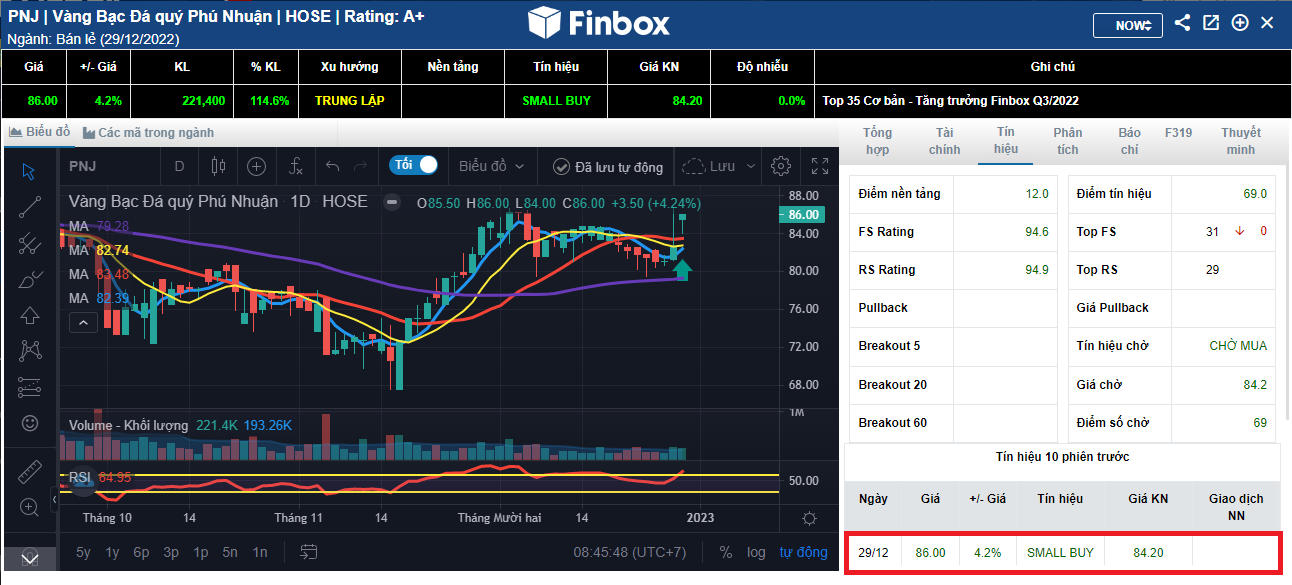This screenshot has height=585, width=1292.
Task: Set chart range to 1y
Action: click(x=113, y=552)
